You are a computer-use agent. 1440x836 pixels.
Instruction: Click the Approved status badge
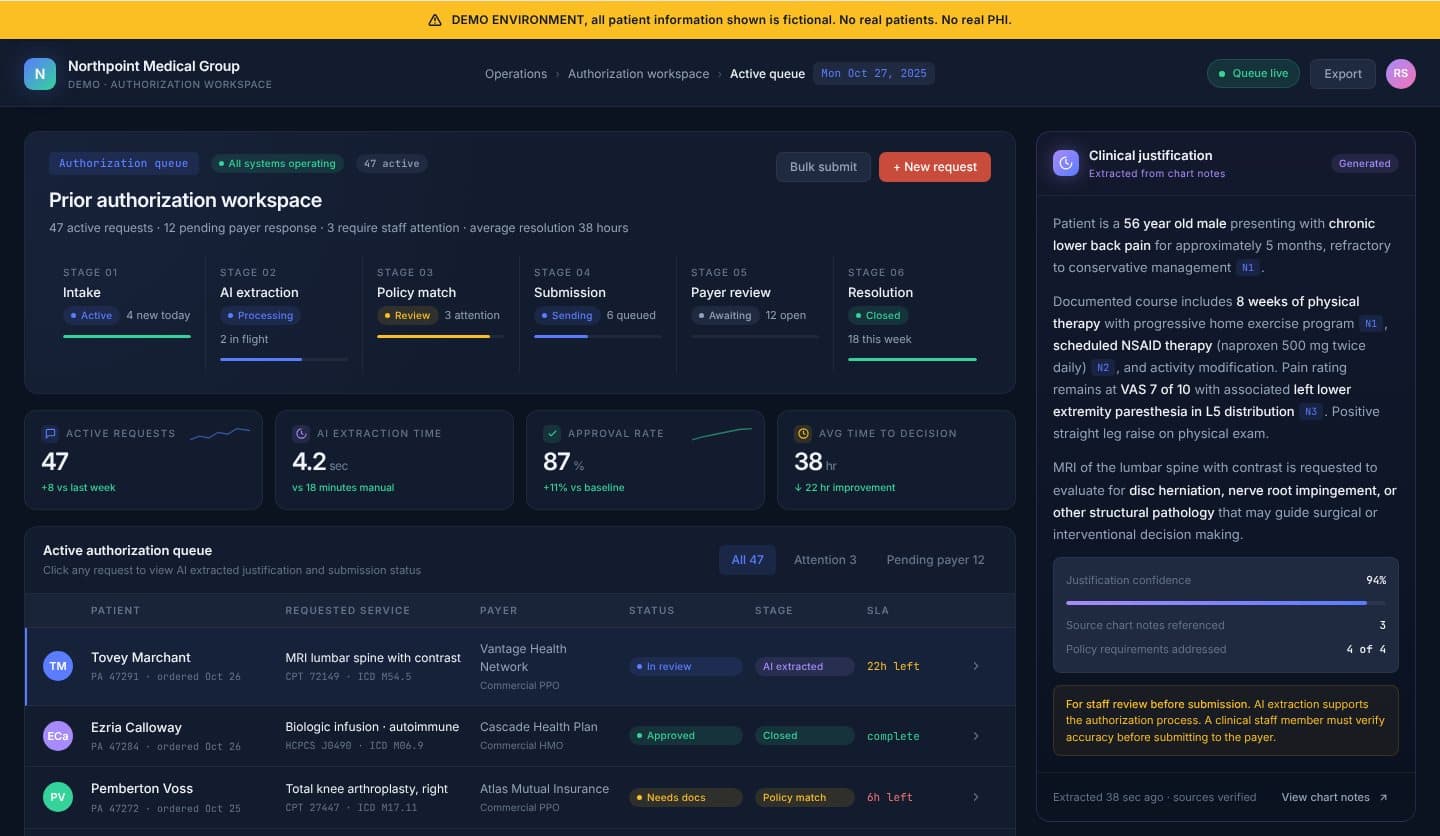[686, 736]
